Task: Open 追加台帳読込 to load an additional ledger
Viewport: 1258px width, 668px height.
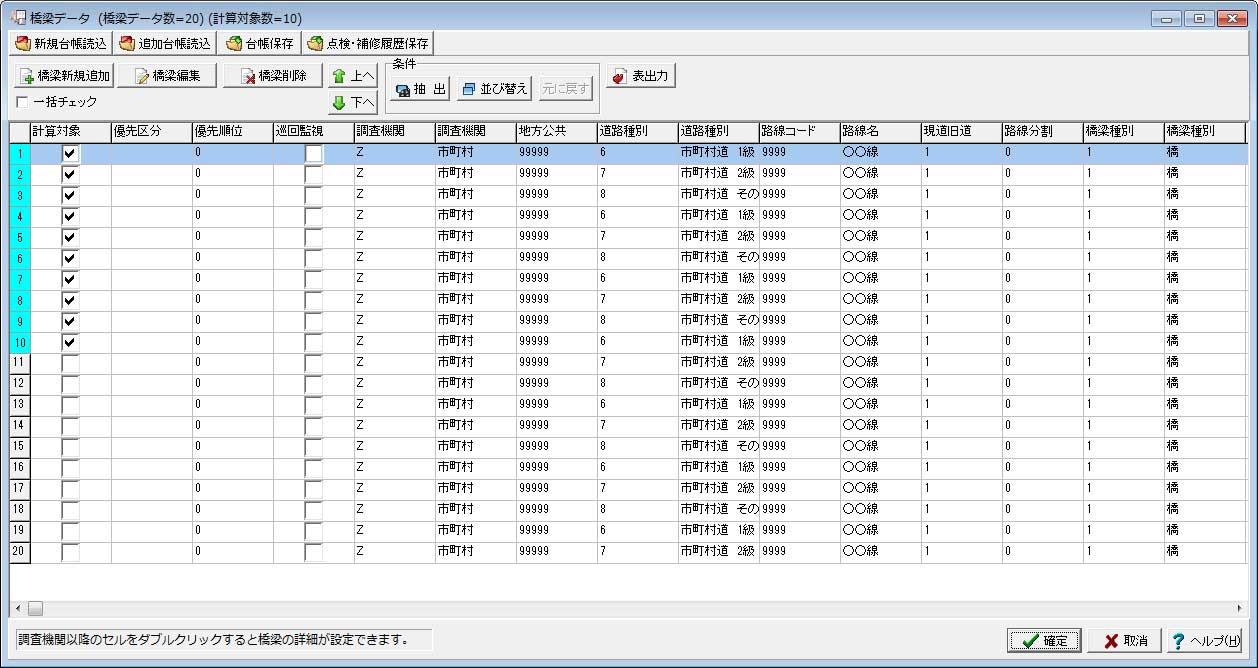Action: 165,43
